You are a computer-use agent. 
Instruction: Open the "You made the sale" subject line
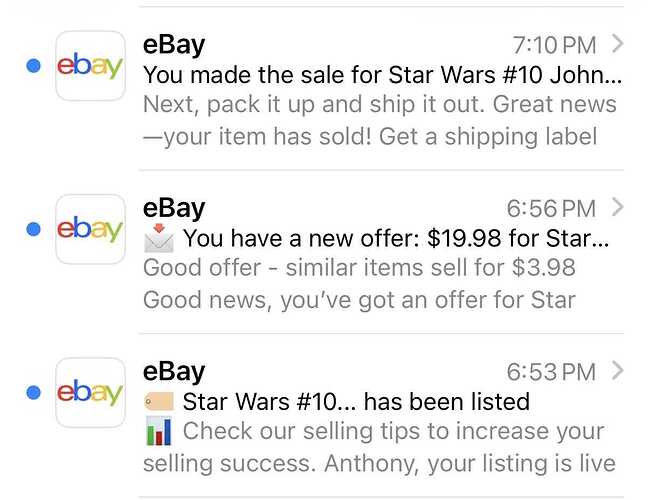(382, 75)
